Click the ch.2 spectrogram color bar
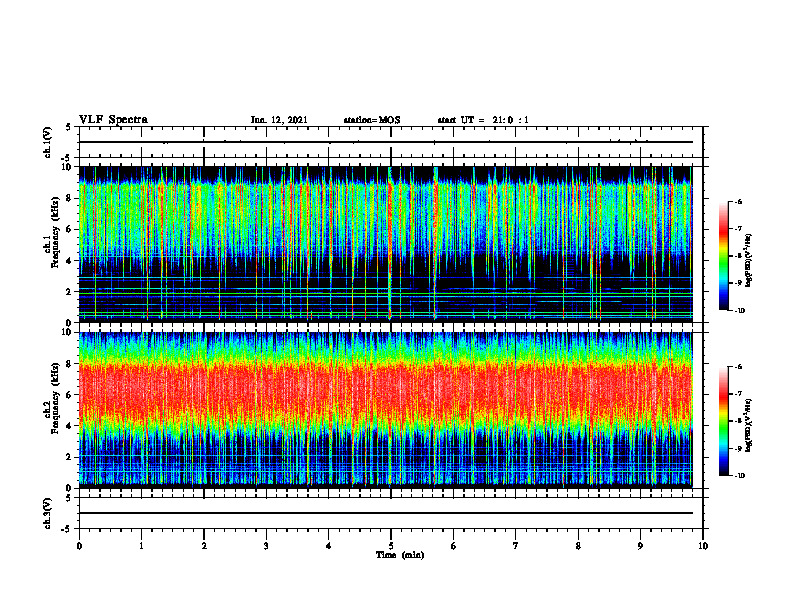Image resolution: width=792 pixels, height=612 pixels. point(724,421)
